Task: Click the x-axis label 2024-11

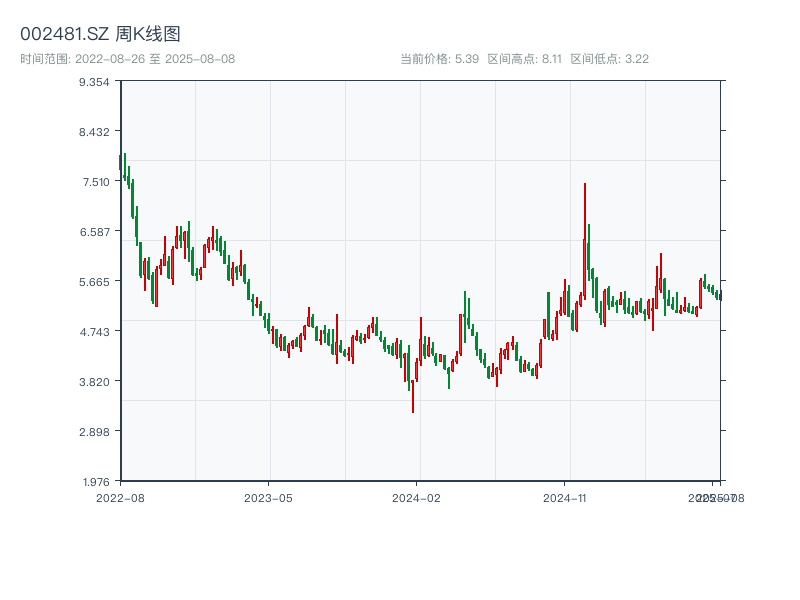Action: (564, 498)
